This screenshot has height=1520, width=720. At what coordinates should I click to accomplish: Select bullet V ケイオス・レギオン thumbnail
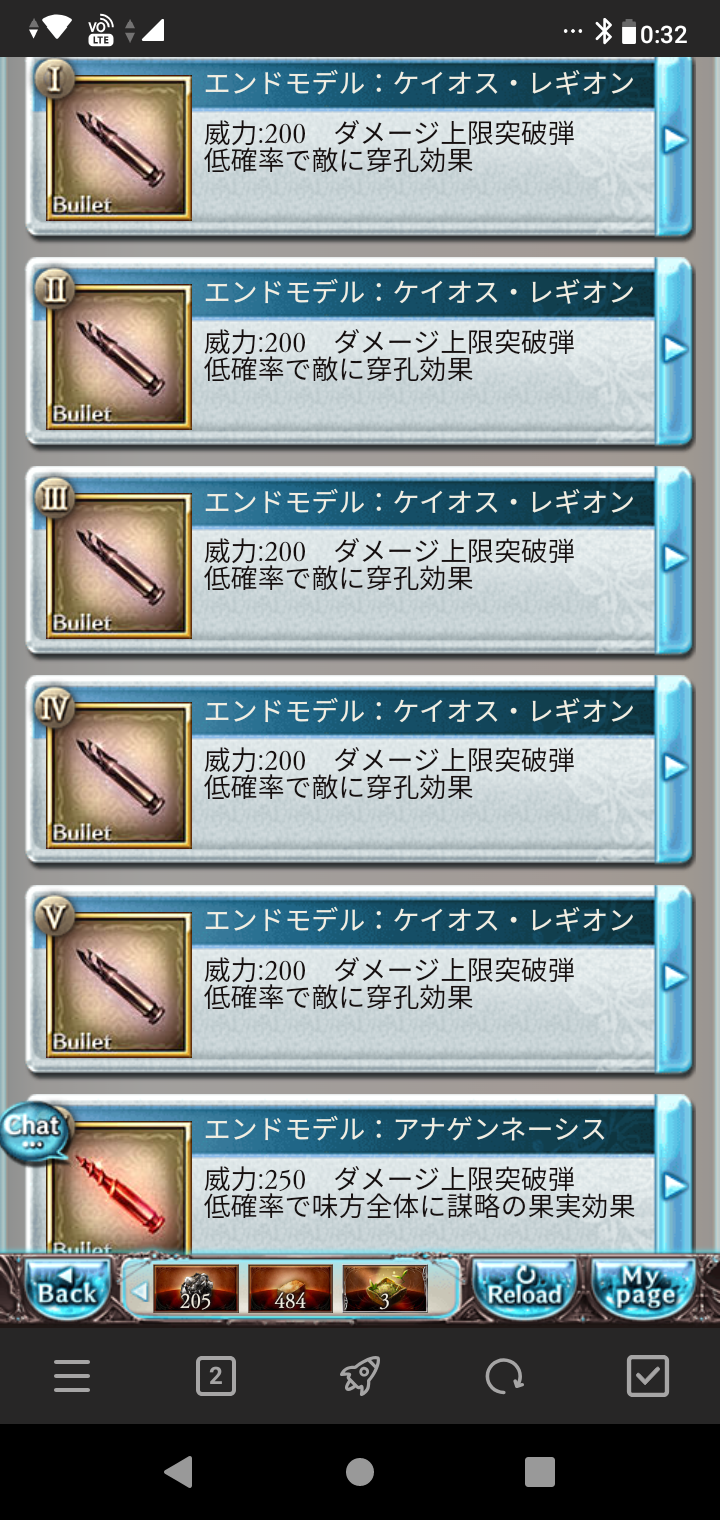[118, 984]
